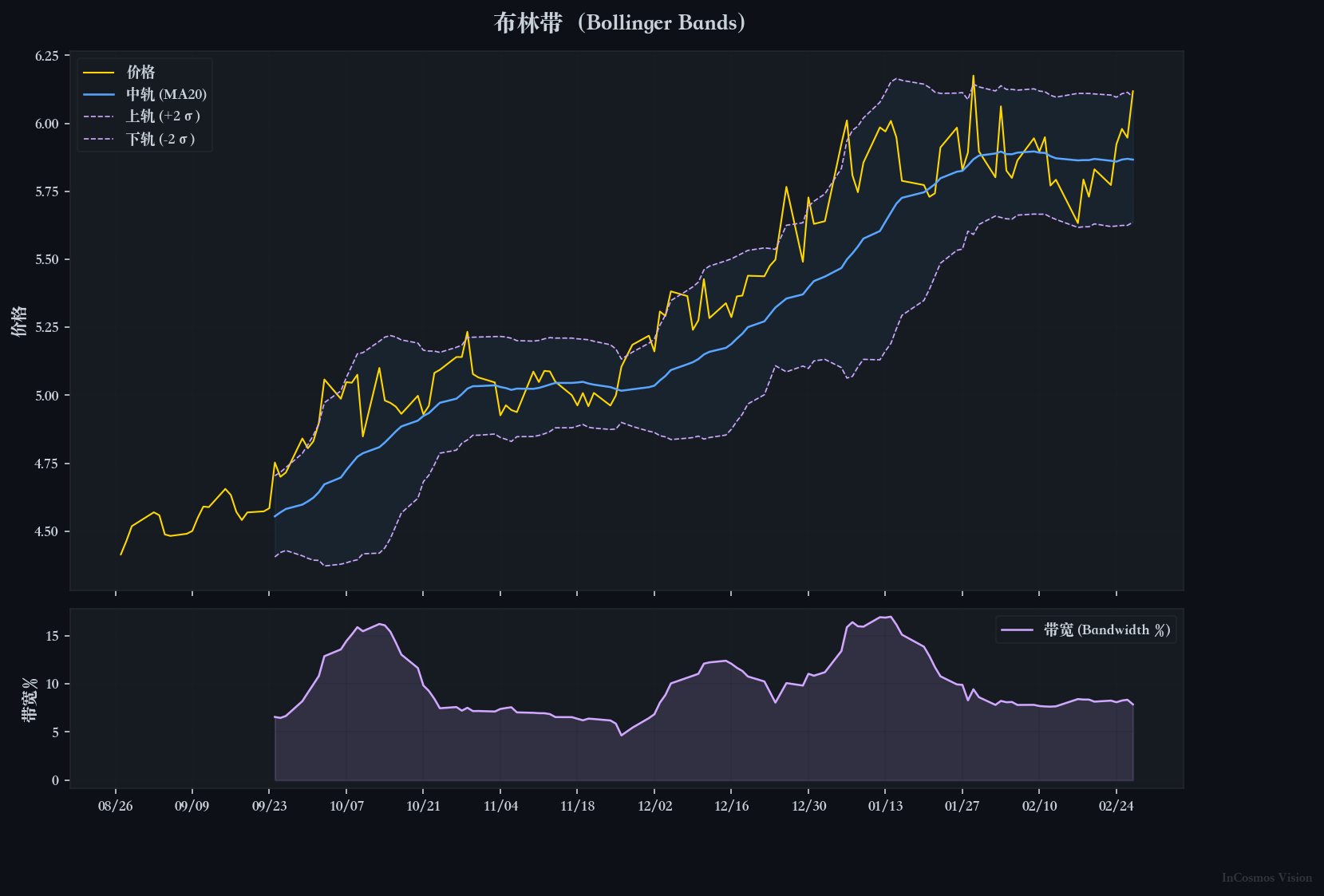Click the 6.00 price axis label
Viewport: 1324px width, 896px height.
click(x=46, y=124)
